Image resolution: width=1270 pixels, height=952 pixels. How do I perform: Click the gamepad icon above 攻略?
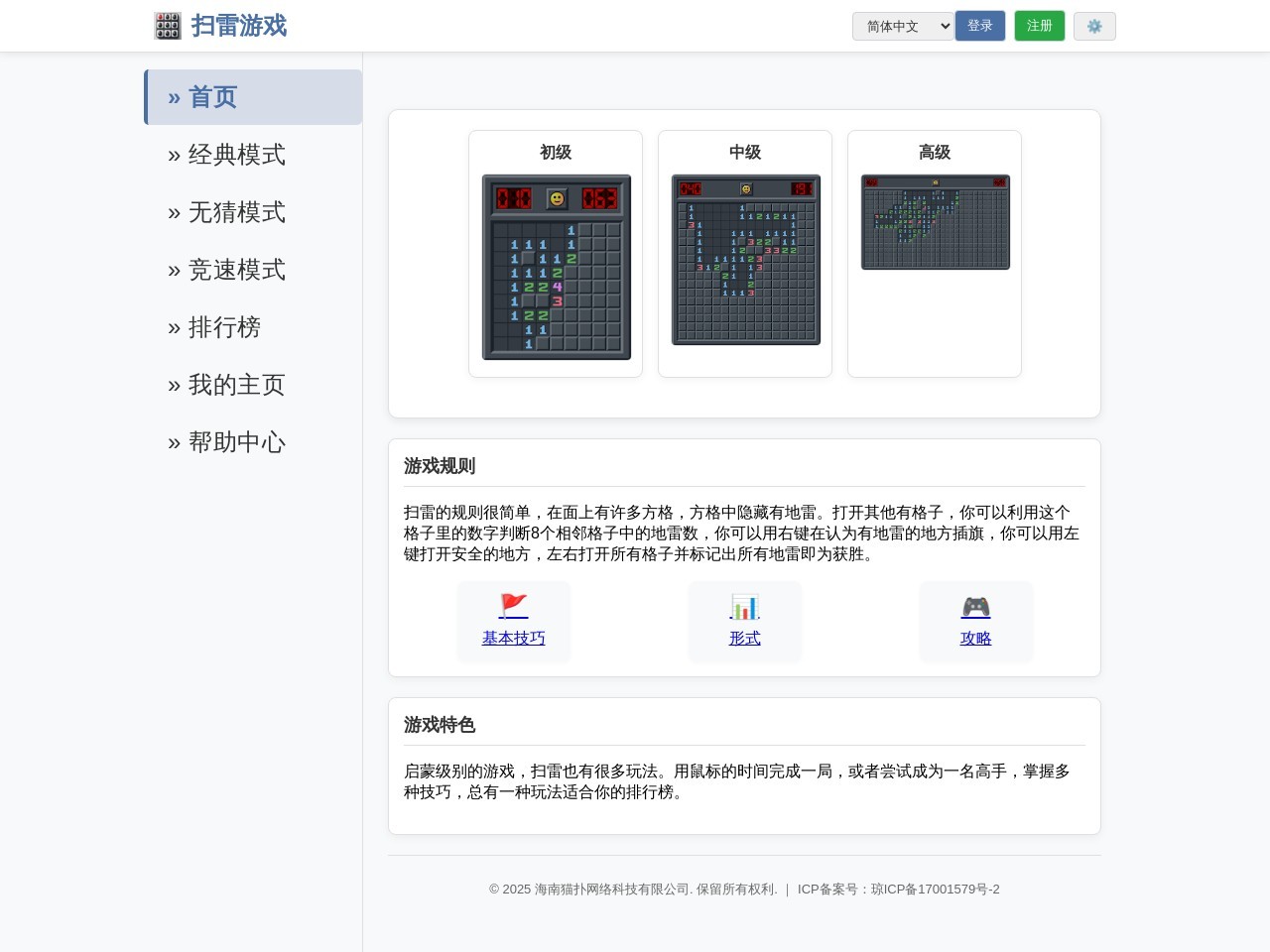coord(975,606)
